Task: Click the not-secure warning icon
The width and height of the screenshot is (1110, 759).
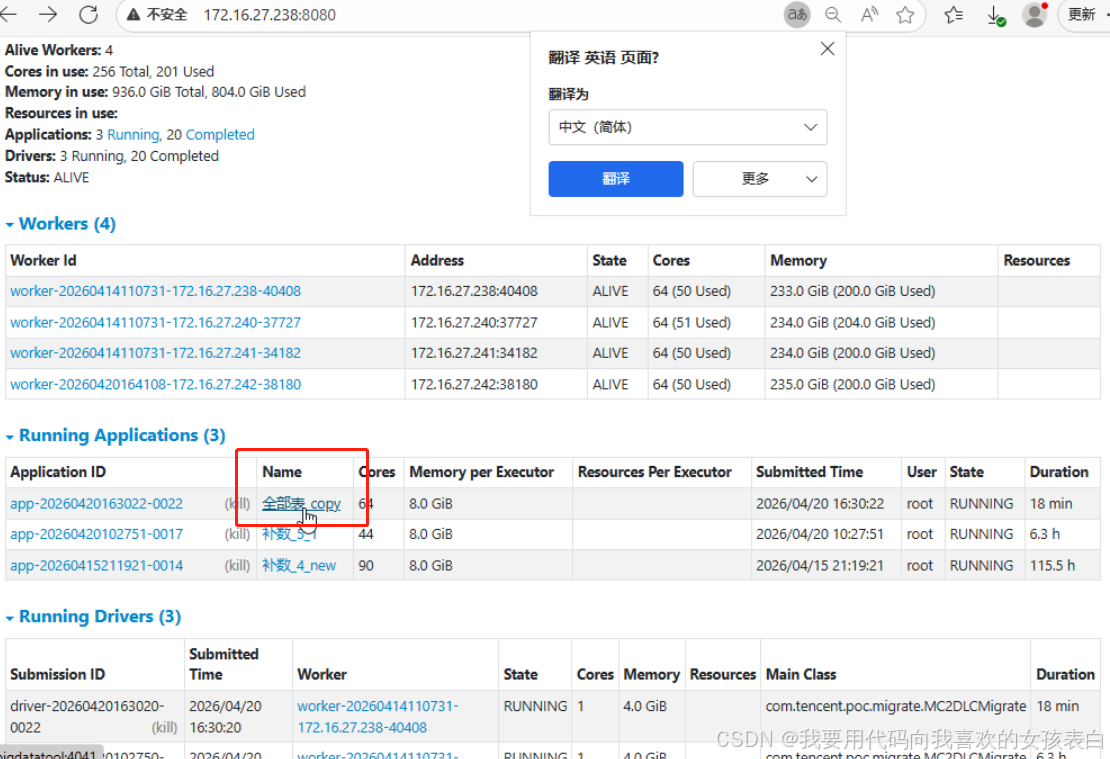Action: point(134,14)
